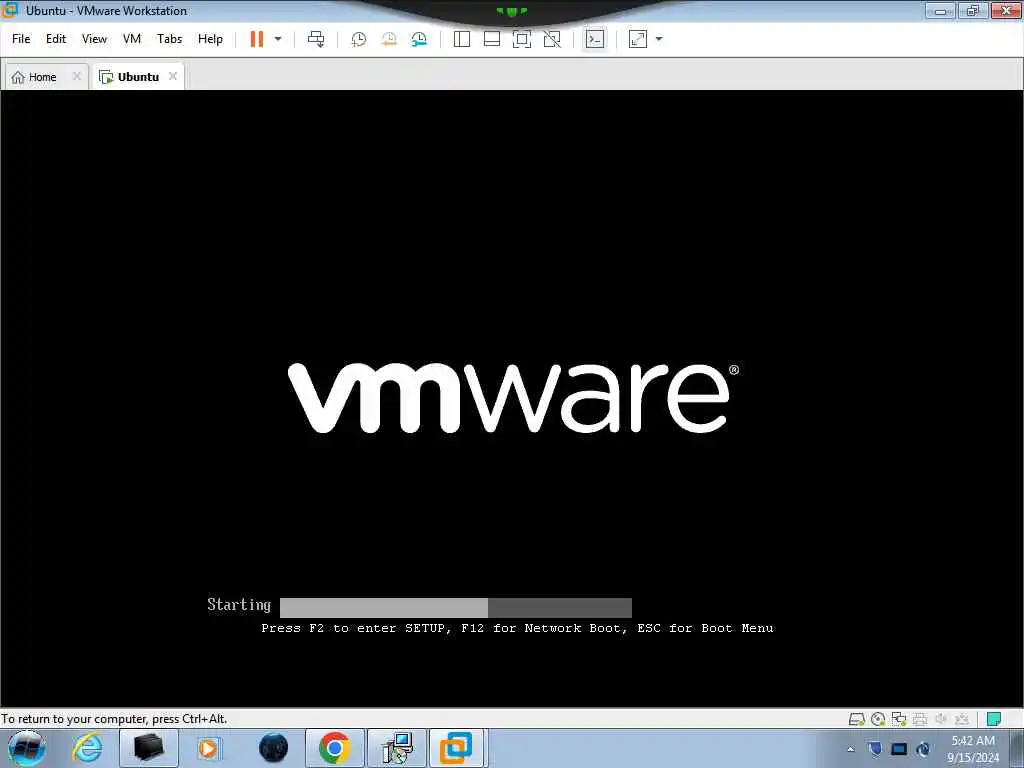Click the Ctrl+Alt status bar hint text
Screen dimensions: 1024x768
(114, 719)
